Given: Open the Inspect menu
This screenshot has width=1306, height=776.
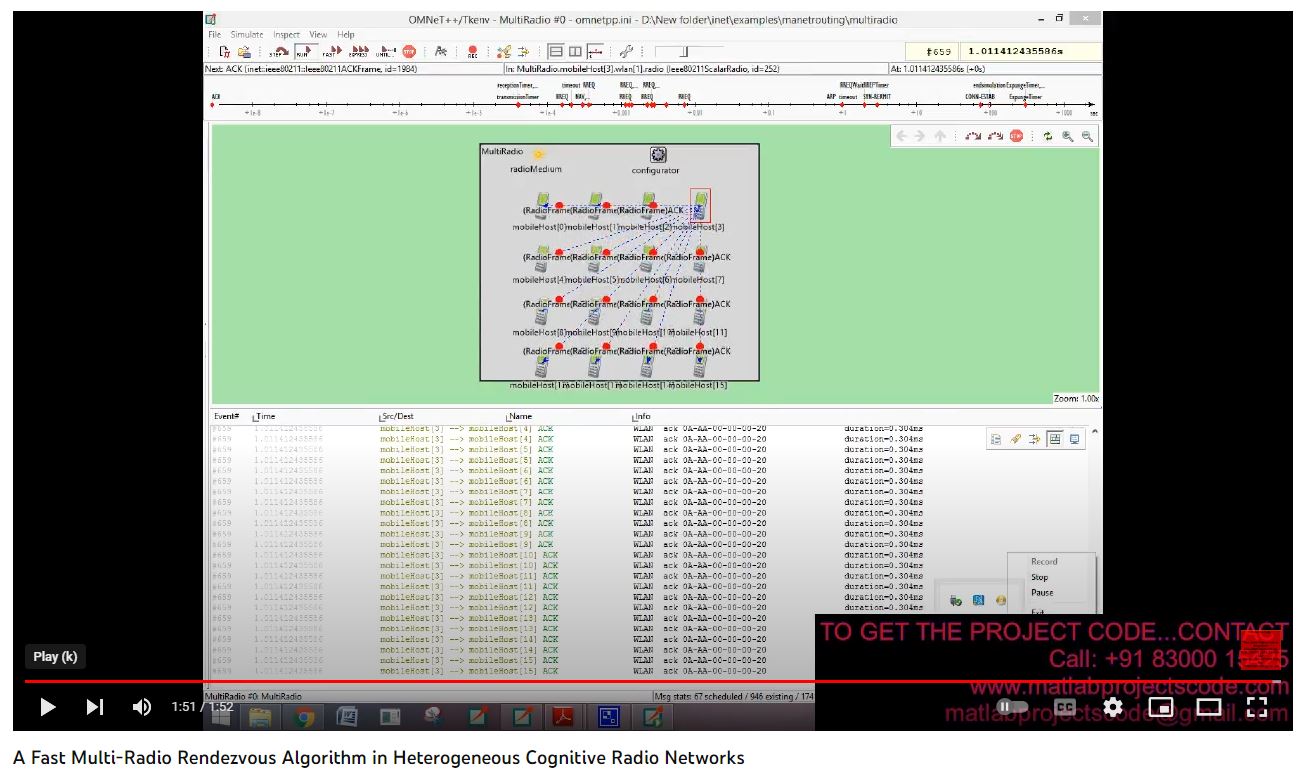Looking at the screenshot, I should tap(286, 34).
